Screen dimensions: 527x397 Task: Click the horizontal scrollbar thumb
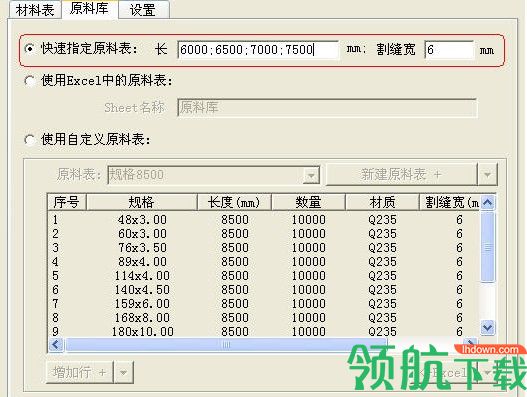(226, 344)
